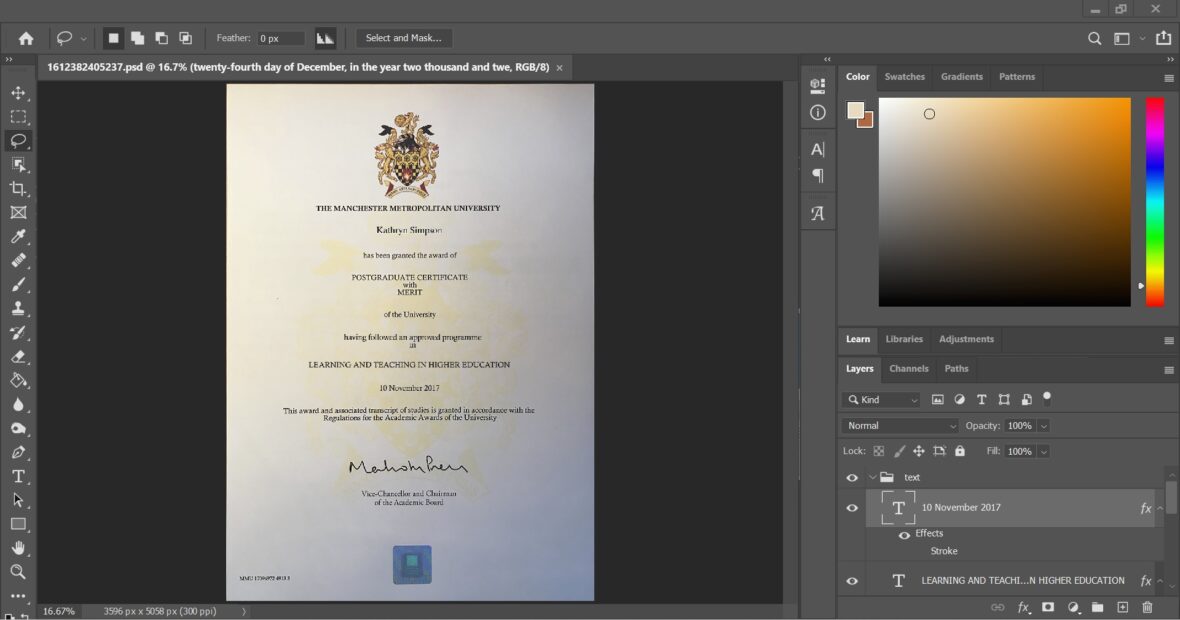The width and height of the screenshot is (1180, 620).
Task: Toggle Lock all layer attributes
Action: 960,451
